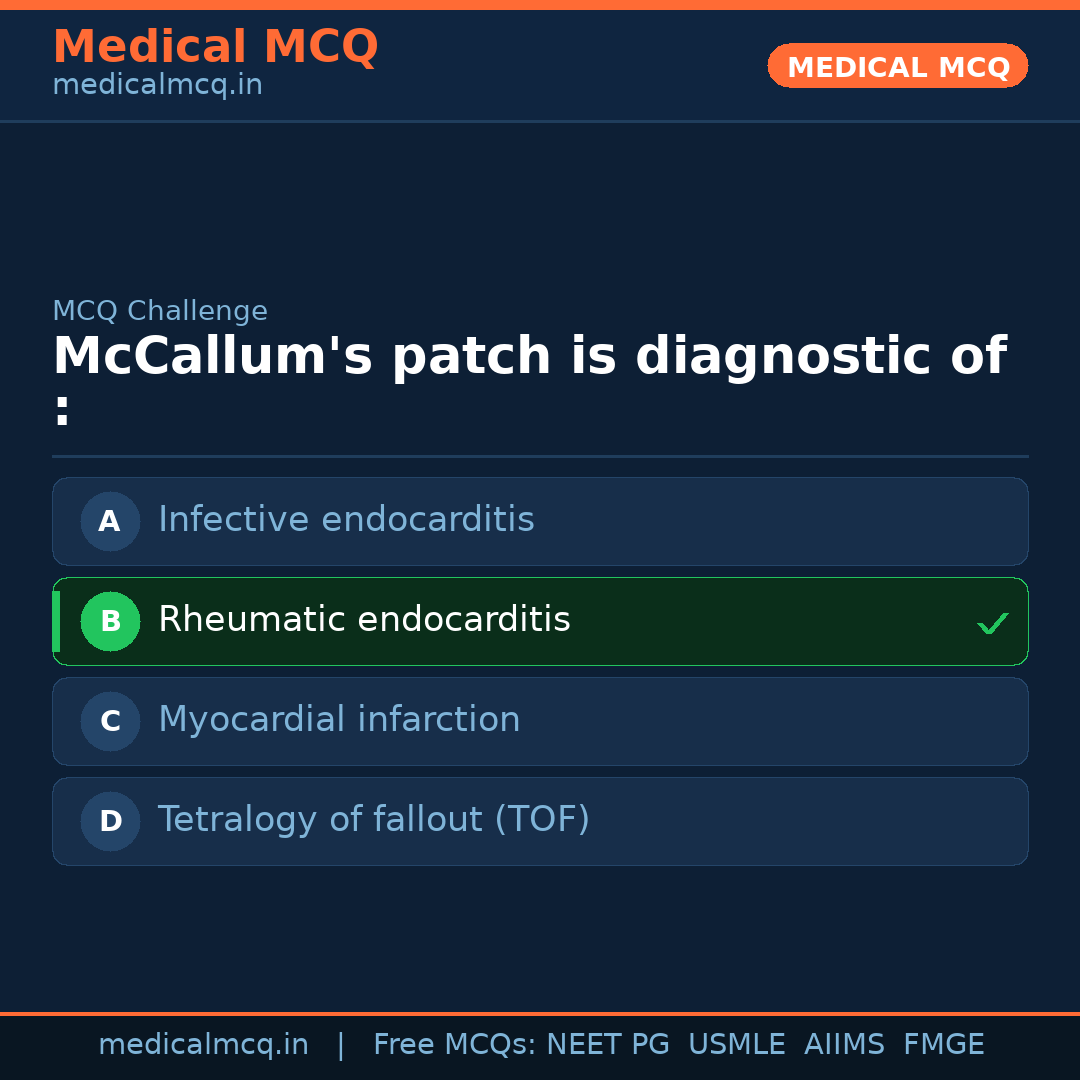Switch to the USMLE section
This screenshot has width=1080, height=1080.
click(737, 1044)
